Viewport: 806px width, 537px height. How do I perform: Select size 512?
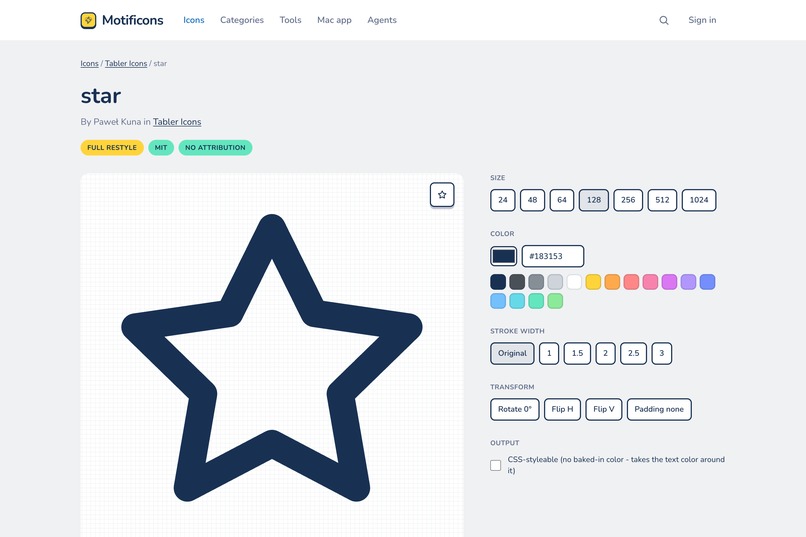[x=662, y=200]
